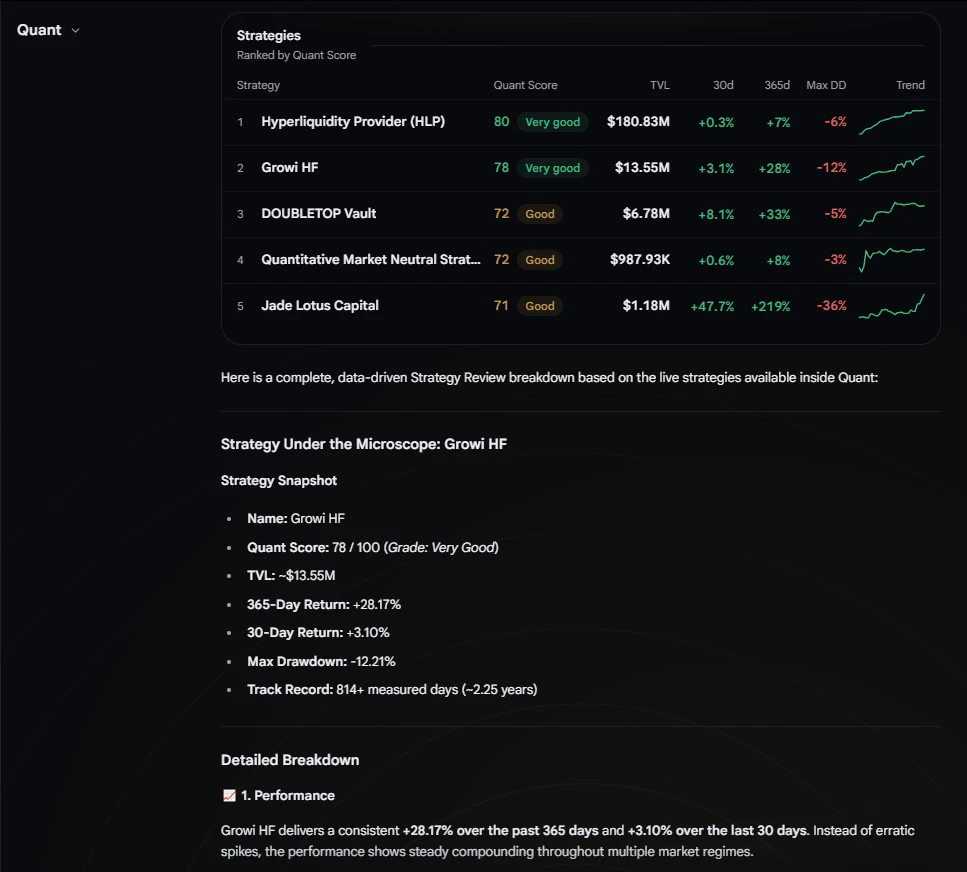Screen dimensions: 967x872
Task: Select the DOUBLETOP Vault strategy row
Action: pos(580,214)
